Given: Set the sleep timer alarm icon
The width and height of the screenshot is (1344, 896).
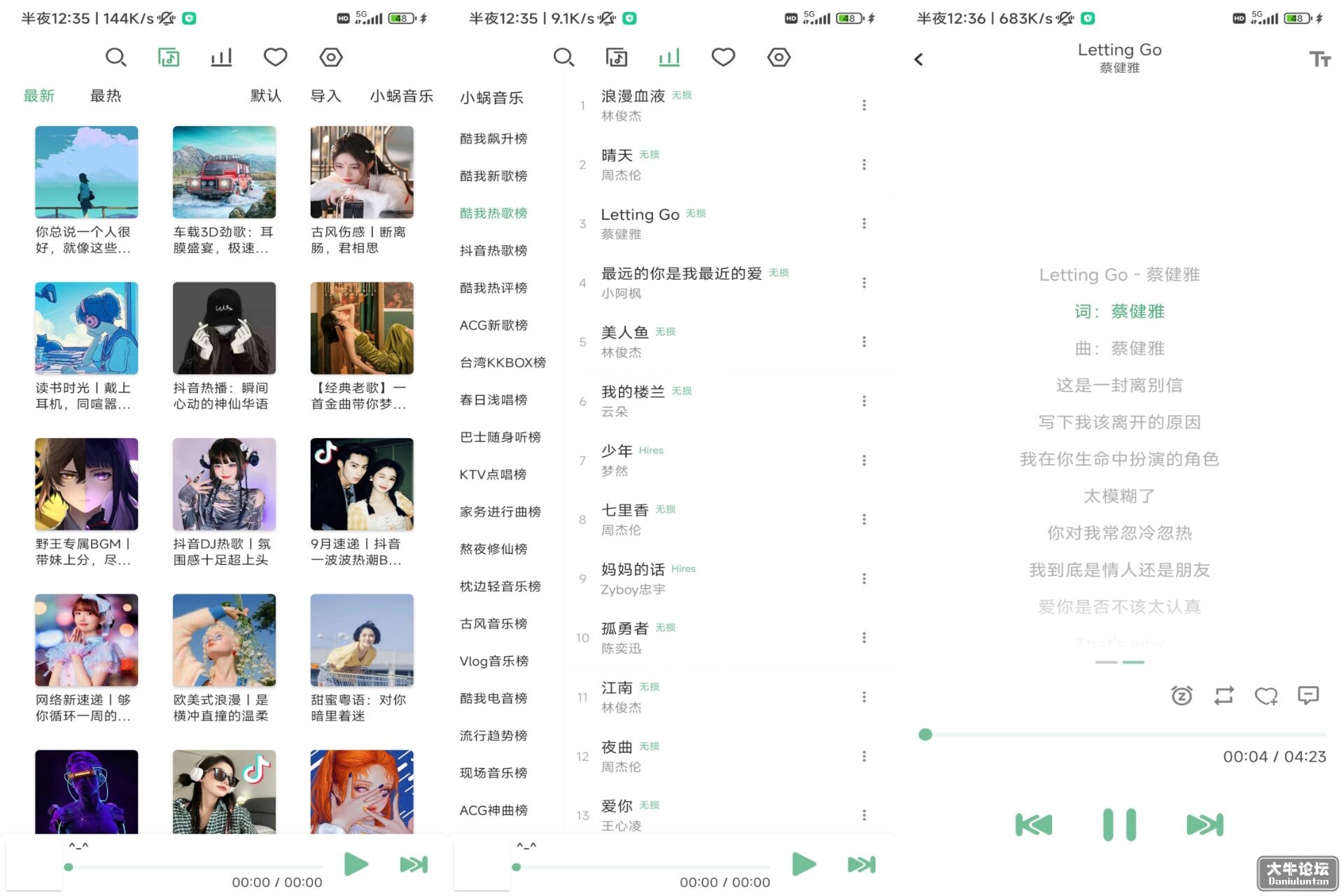Looking at the screenshot, I should (x=1182, y=695).
